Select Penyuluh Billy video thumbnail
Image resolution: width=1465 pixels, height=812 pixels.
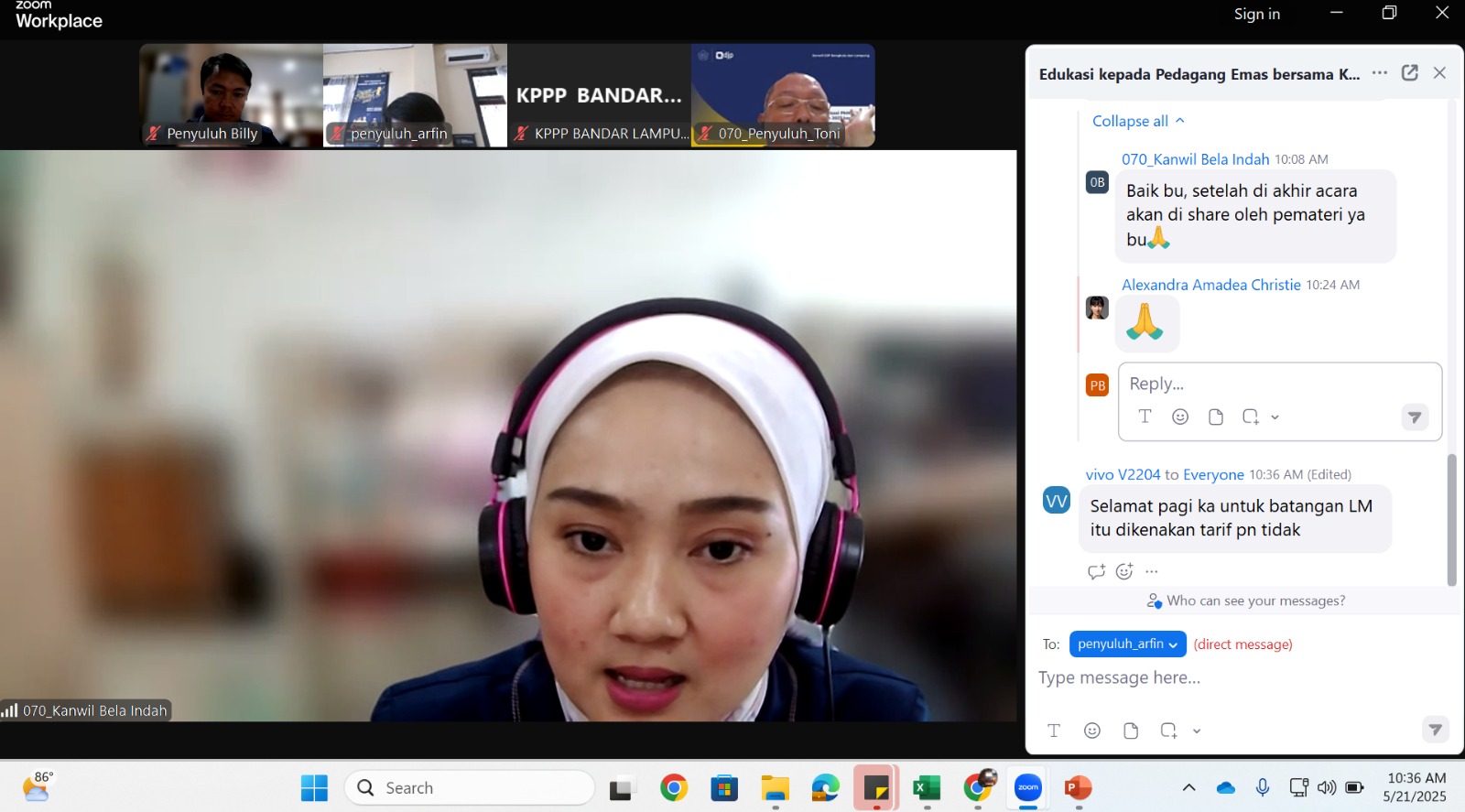(x=231, y=96)
